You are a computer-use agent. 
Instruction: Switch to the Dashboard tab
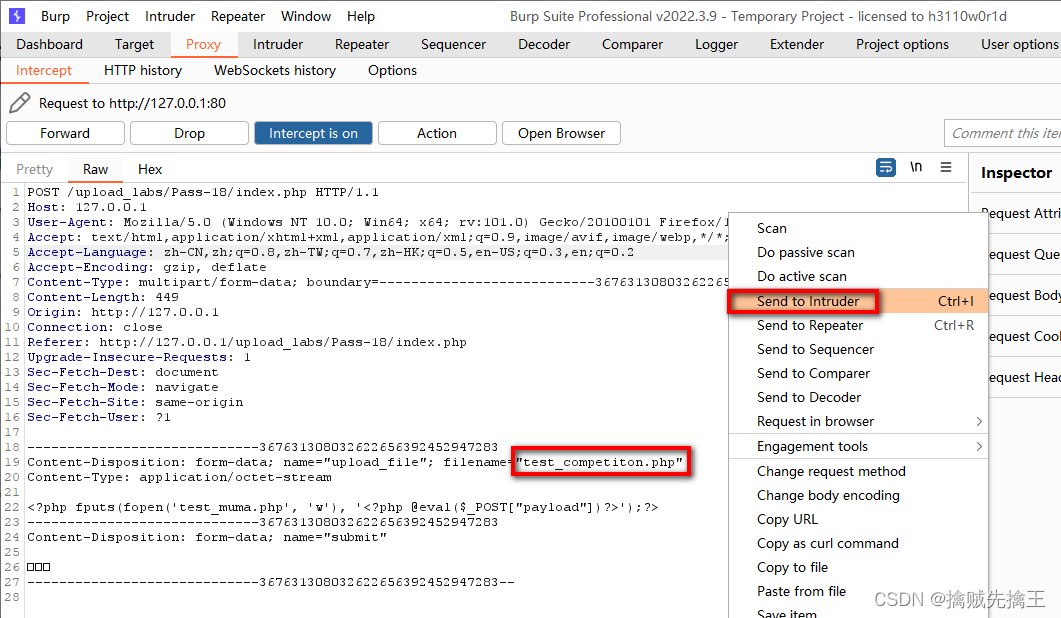[x=49, y=45]
